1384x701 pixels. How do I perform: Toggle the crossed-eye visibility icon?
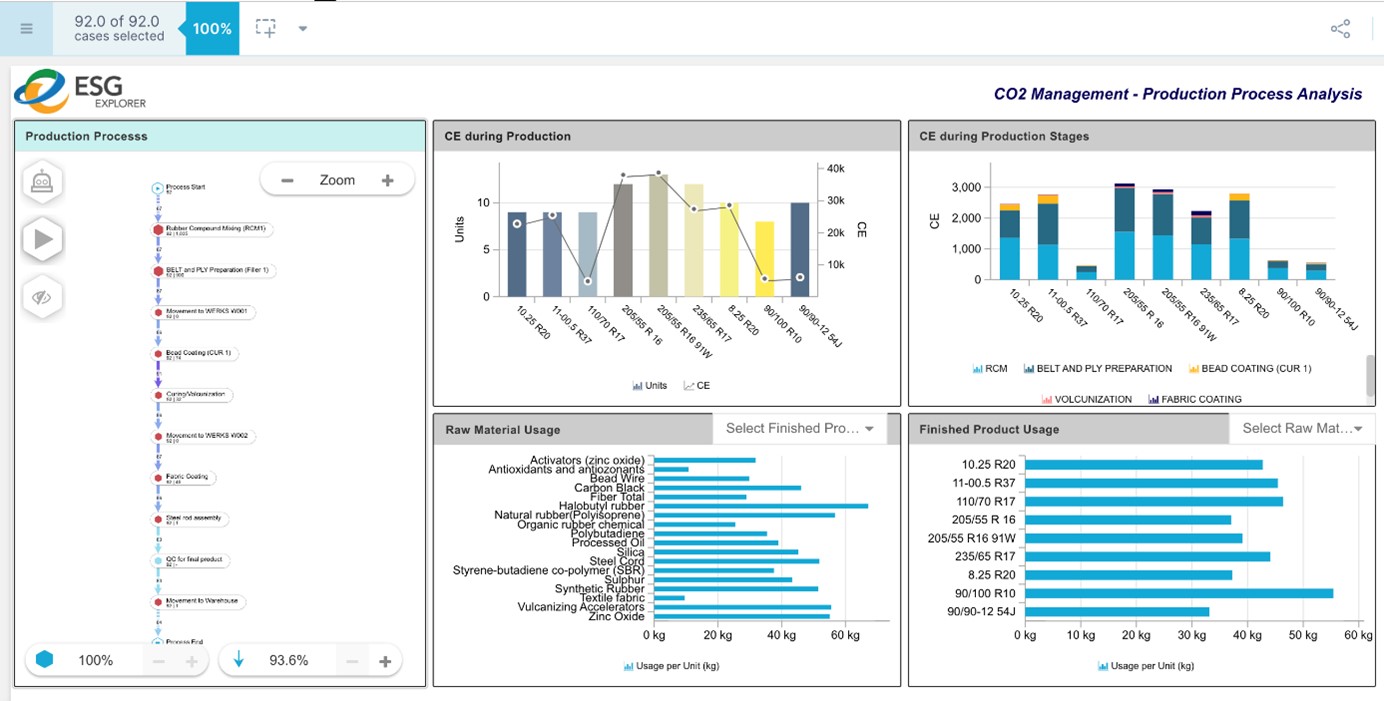coord(43,297)
